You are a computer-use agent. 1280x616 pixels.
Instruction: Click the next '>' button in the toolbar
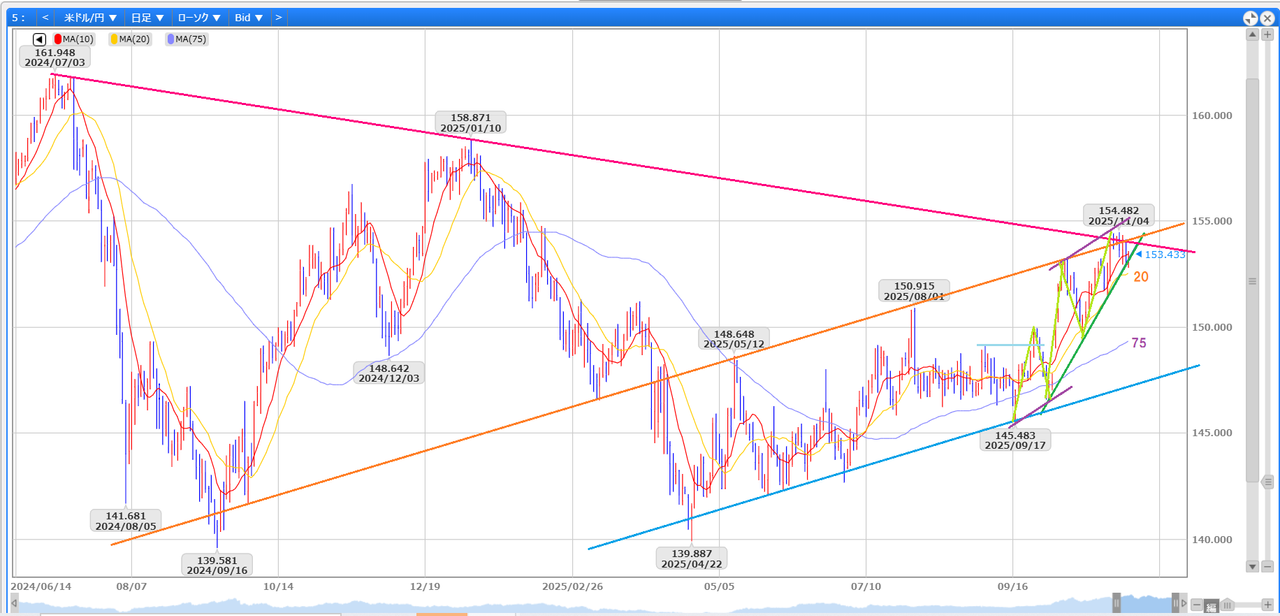tap(278, 18)
